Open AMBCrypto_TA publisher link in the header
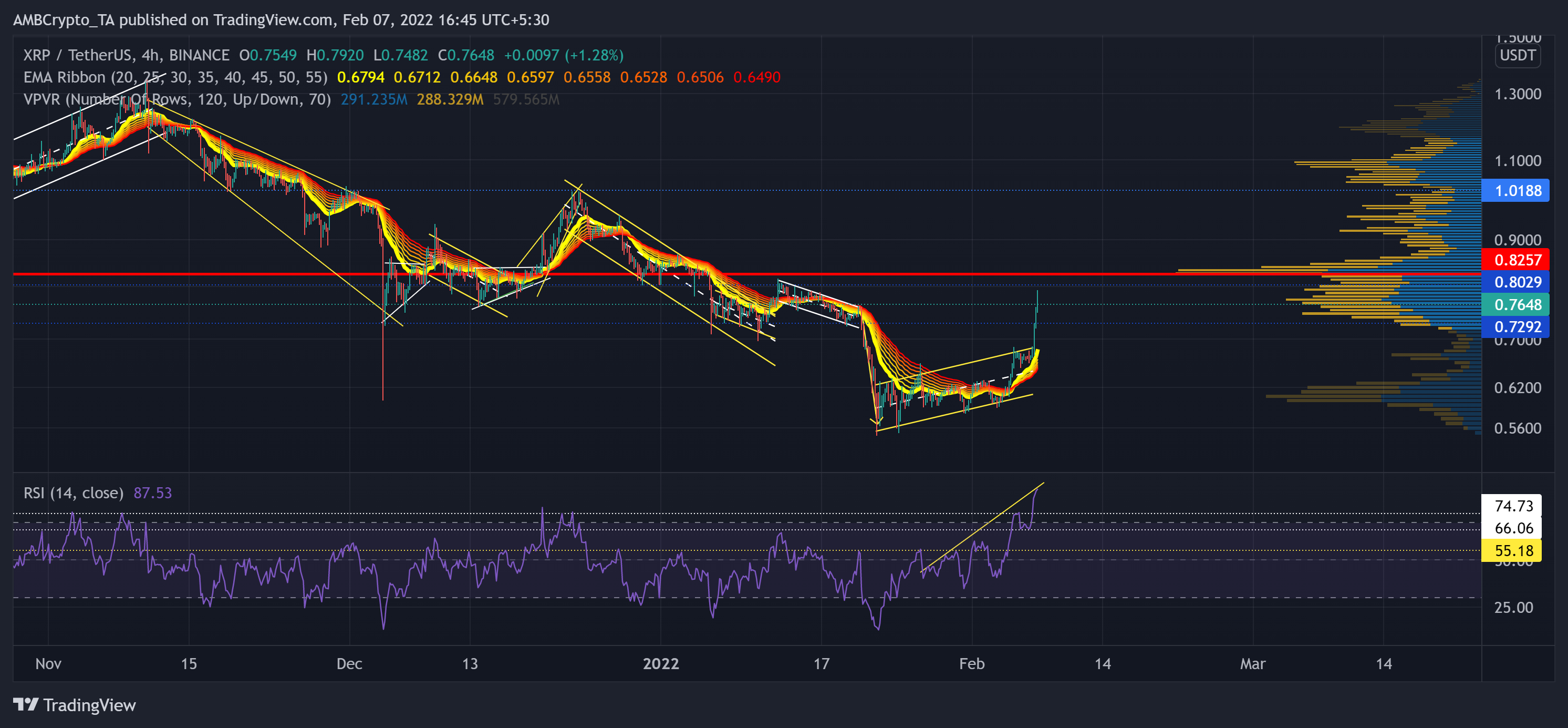Screen dimensions: 1568x728 (x=65, y=19)
